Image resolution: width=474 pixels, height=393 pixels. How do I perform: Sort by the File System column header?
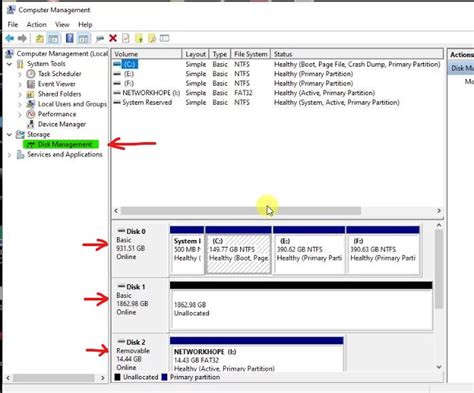pos(250,54)
